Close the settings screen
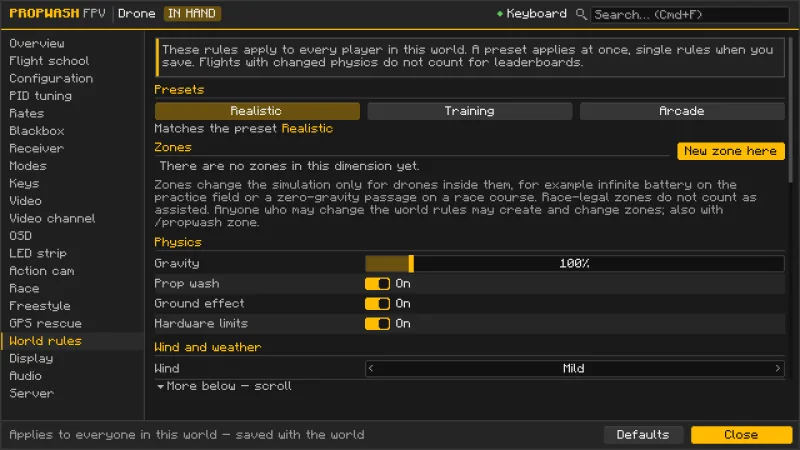The height and width of the screenshot is (450, 800). pos(741,435)
